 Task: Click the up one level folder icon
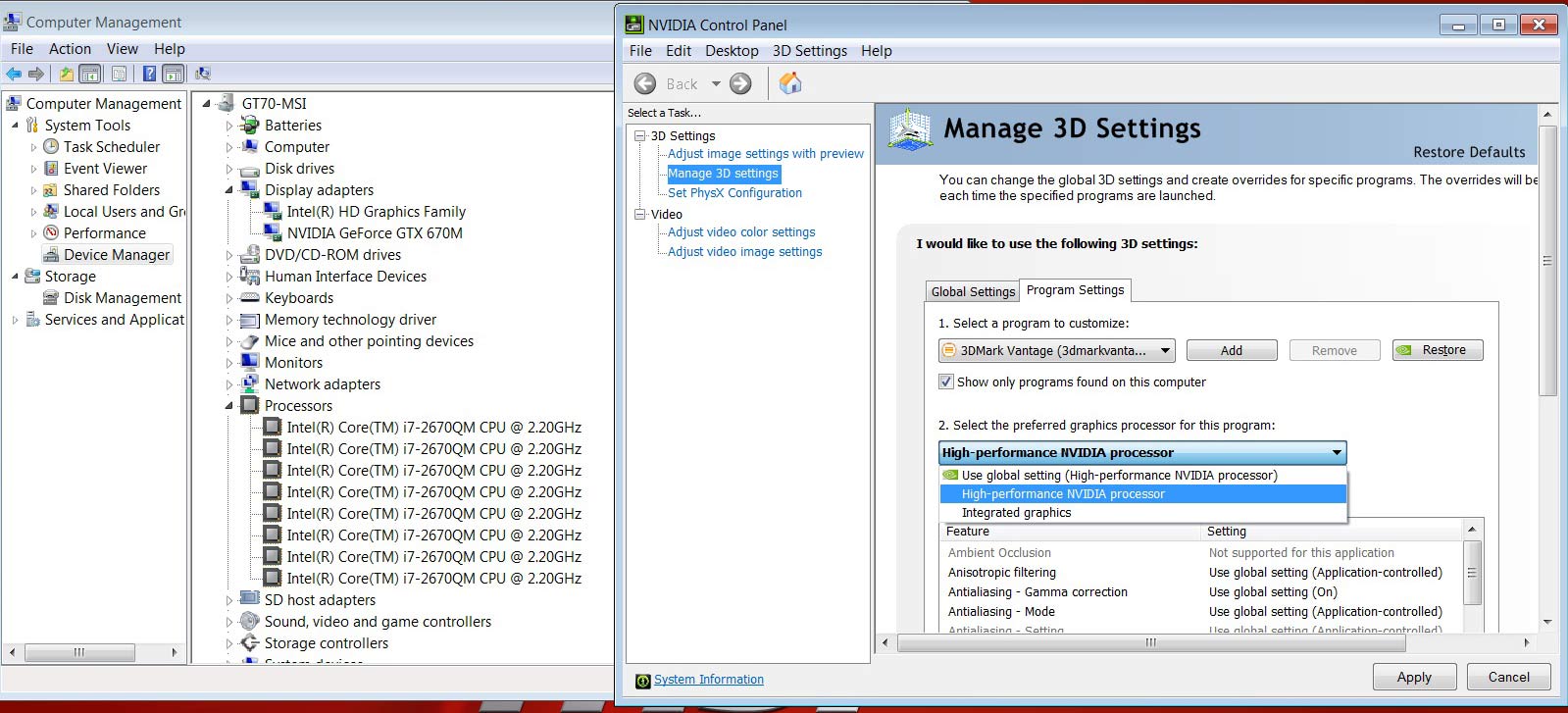point(66,74)
